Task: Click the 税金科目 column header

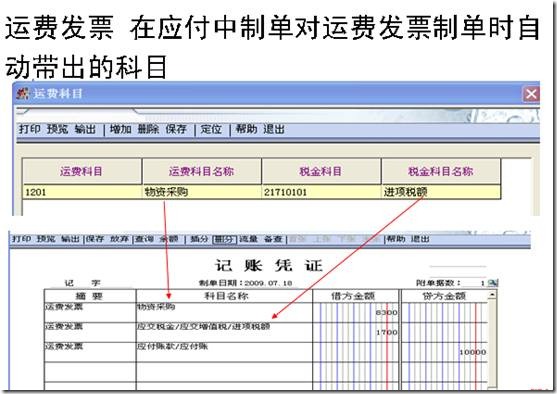Action: pyautogui.click(x=321, y=171)
